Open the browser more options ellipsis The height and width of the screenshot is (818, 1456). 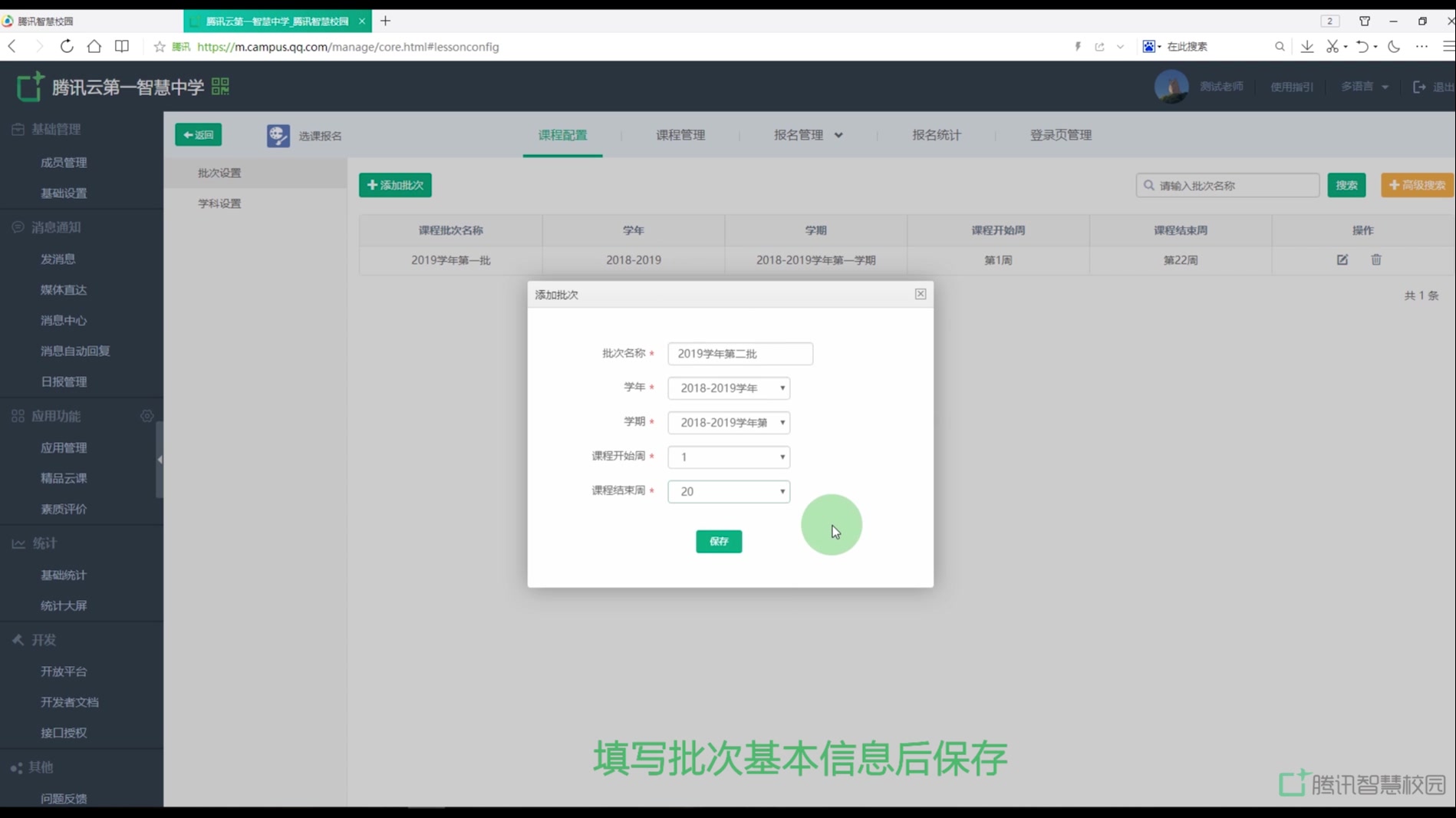[x=1421, y=47]
